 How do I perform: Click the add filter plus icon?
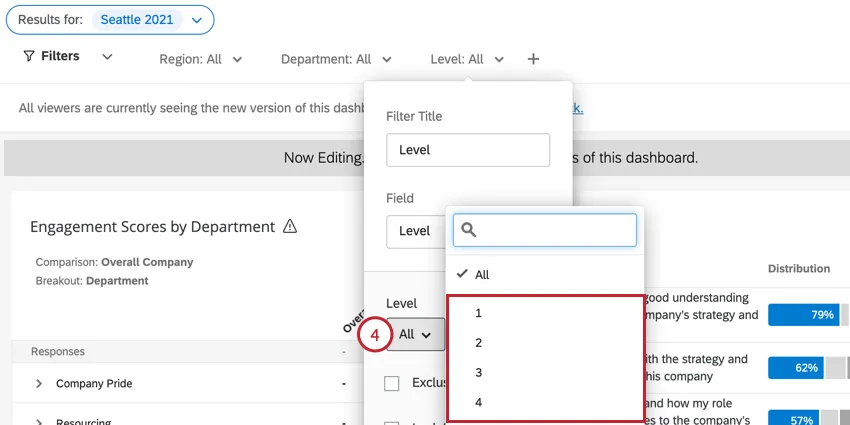[533, 59]
